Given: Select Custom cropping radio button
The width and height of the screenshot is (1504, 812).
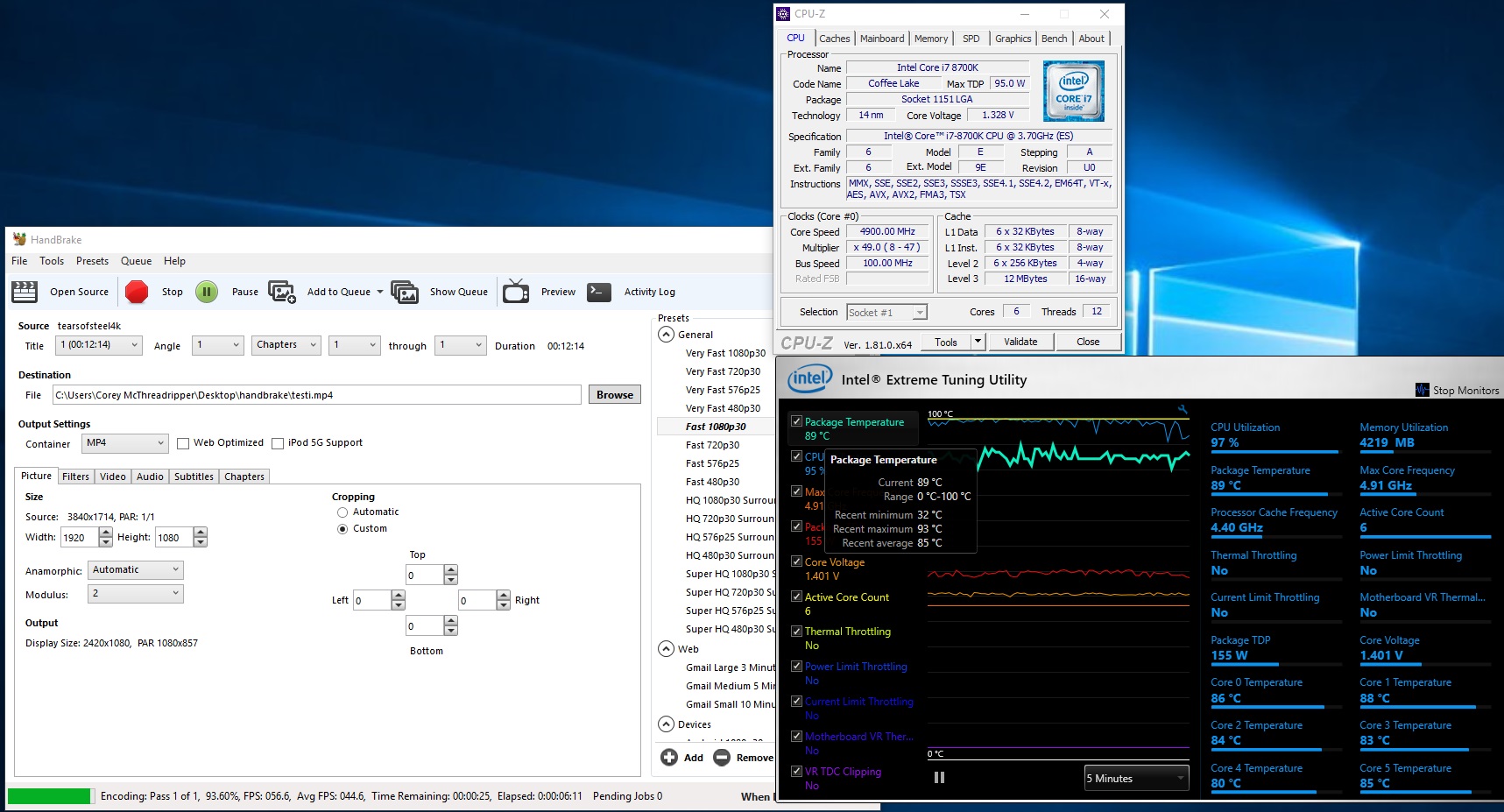Looking at the screenshot, I should point(342,529).
